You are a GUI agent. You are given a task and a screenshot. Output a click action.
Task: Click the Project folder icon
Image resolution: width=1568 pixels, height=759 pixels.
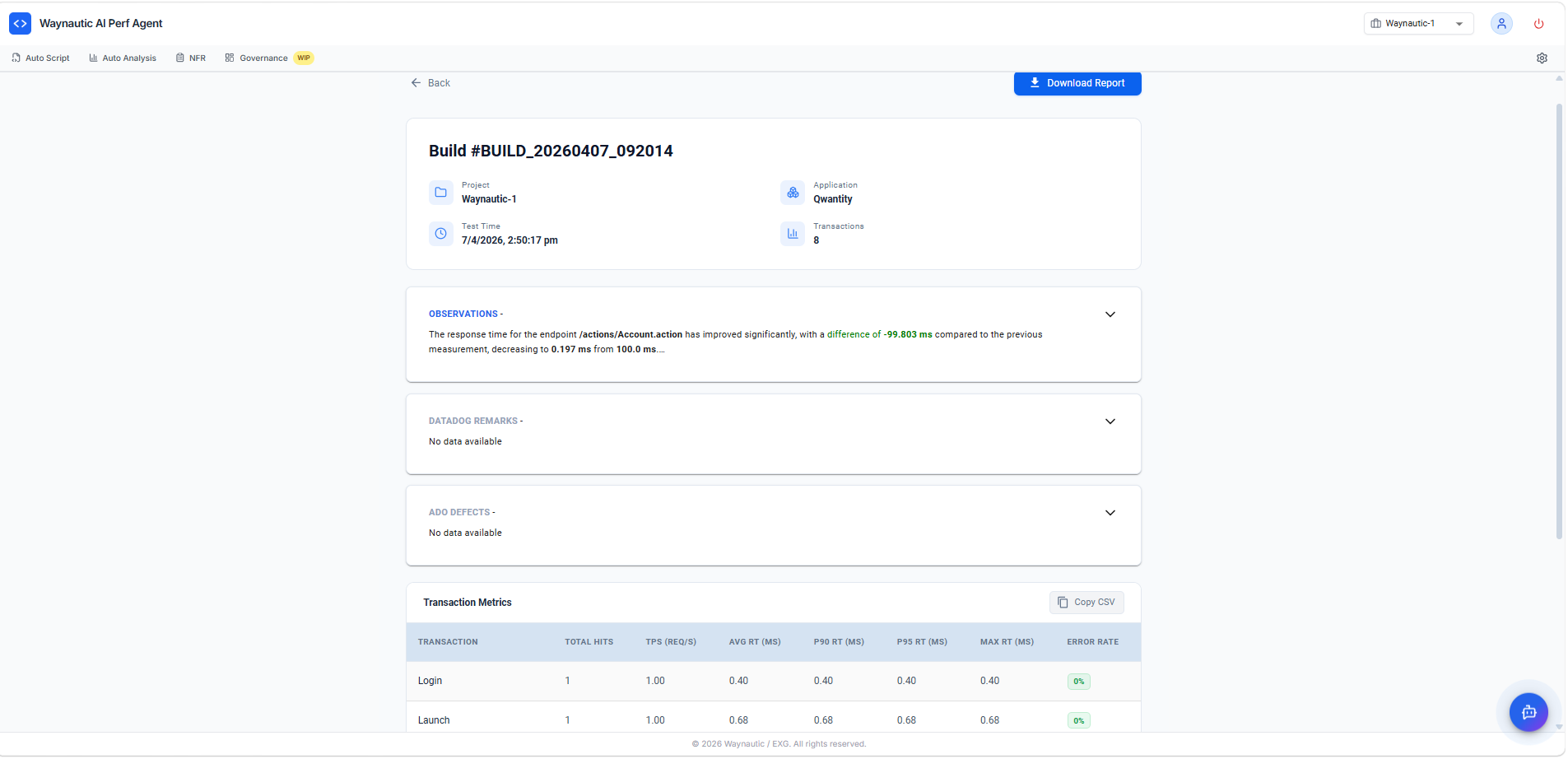(440, 192)
